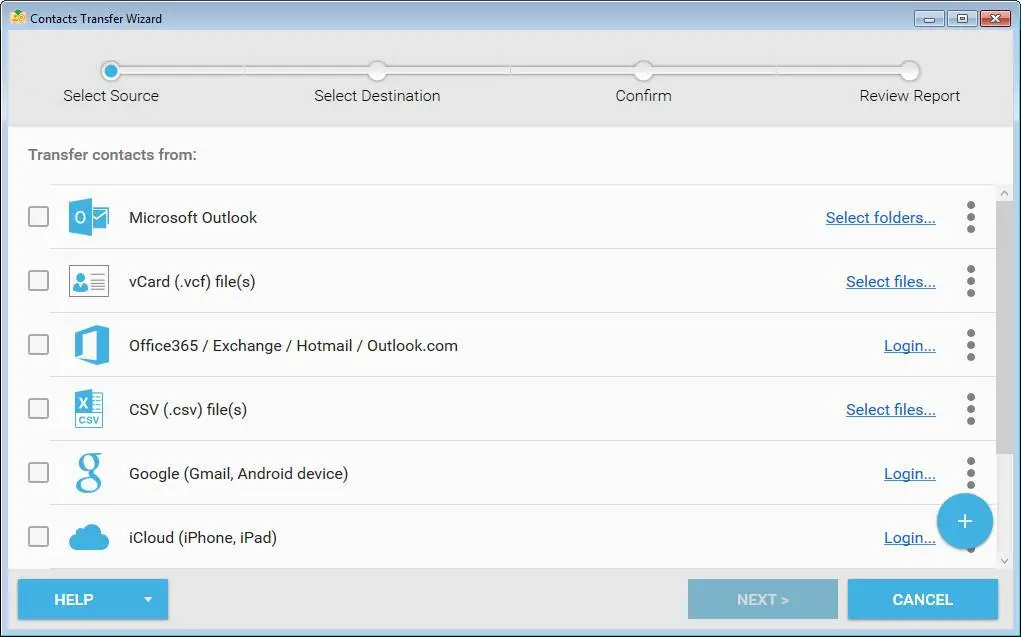1021x637 pixels.
Task: Go to the Select Destination step
Action: 377,70
